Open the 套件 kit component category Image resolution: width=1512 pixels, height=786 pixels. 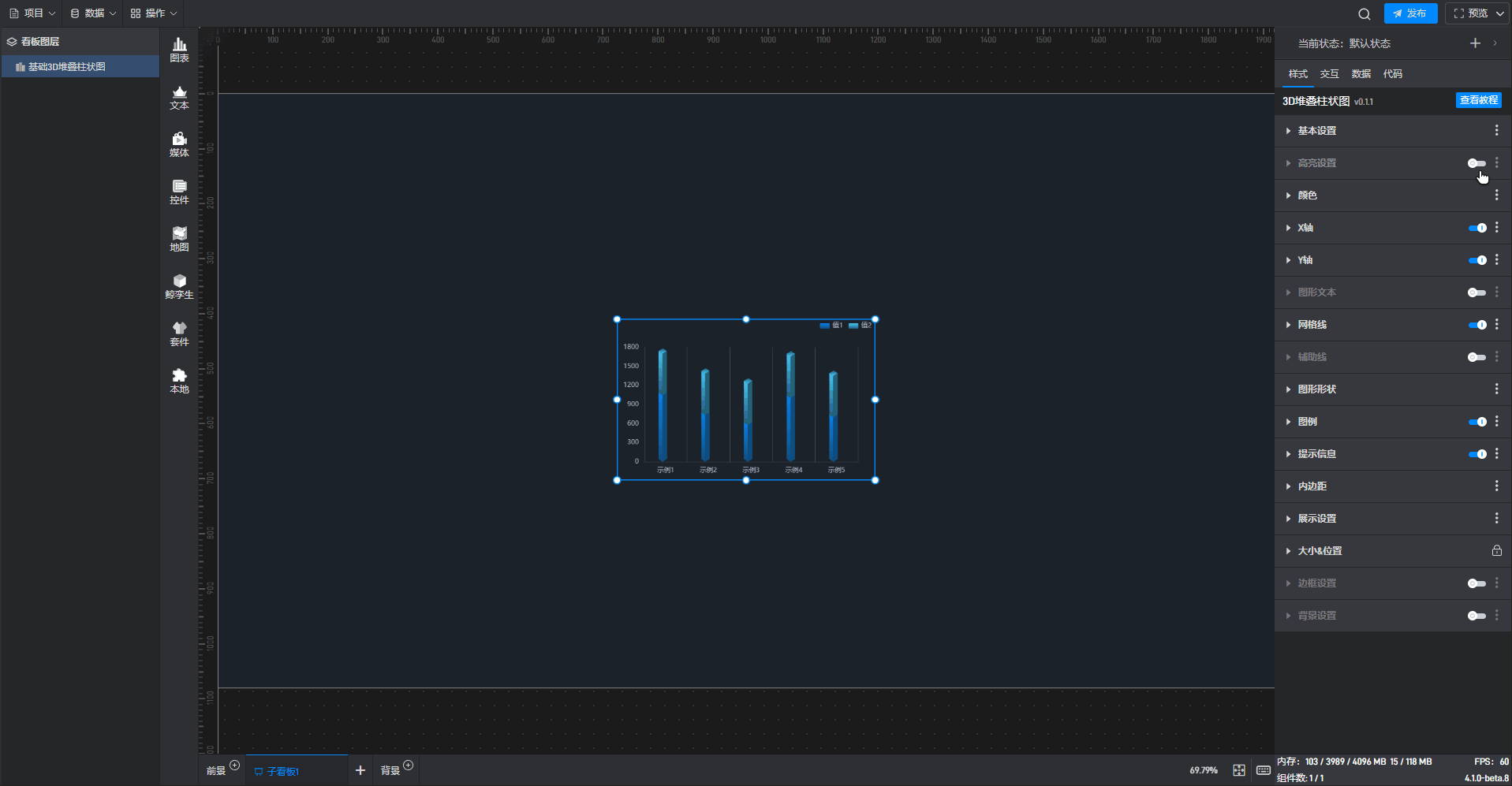coord(179,334)
